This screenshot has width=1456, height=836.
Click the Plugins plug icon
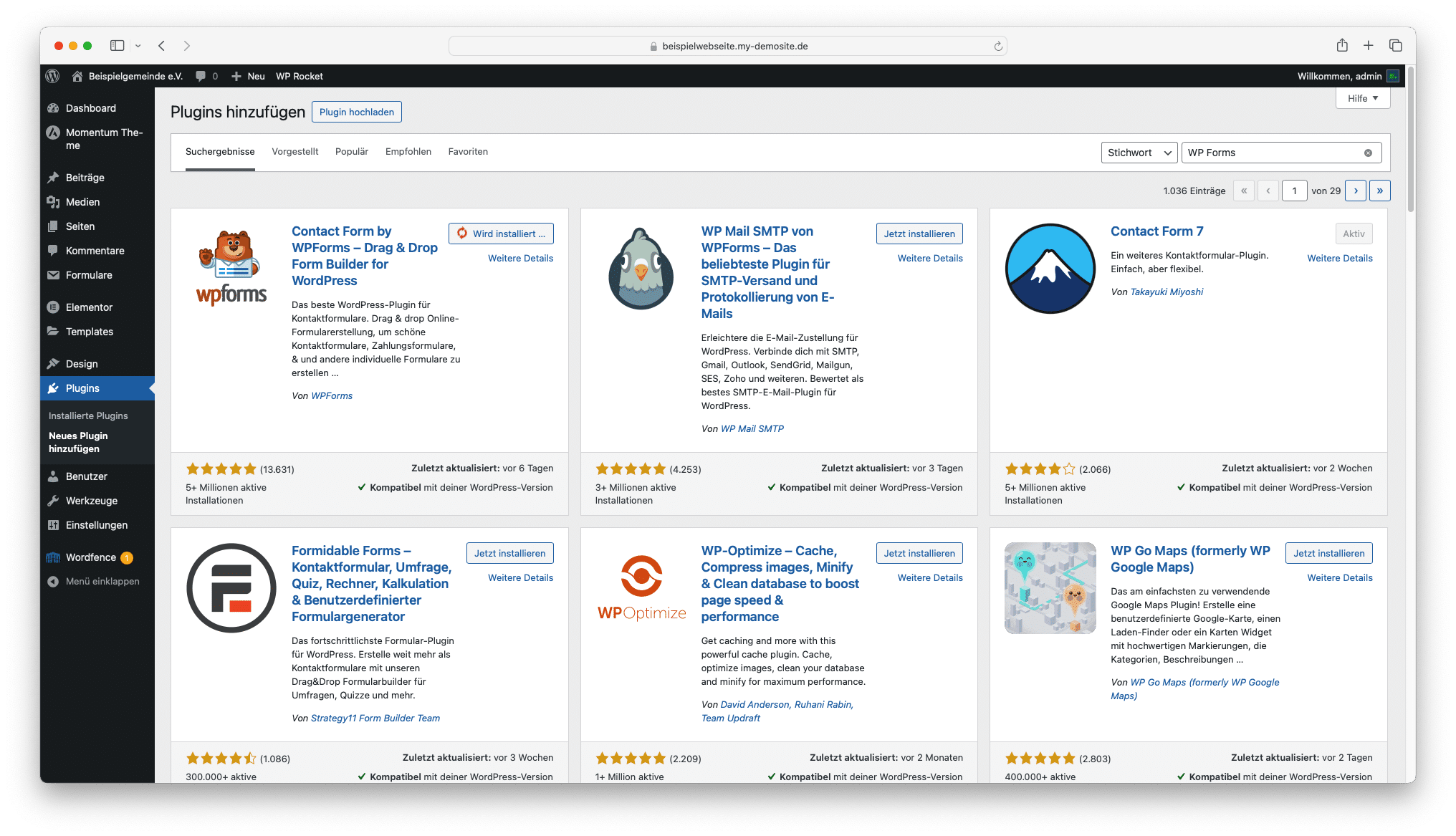pyautogui.click(x=53, y=388)
